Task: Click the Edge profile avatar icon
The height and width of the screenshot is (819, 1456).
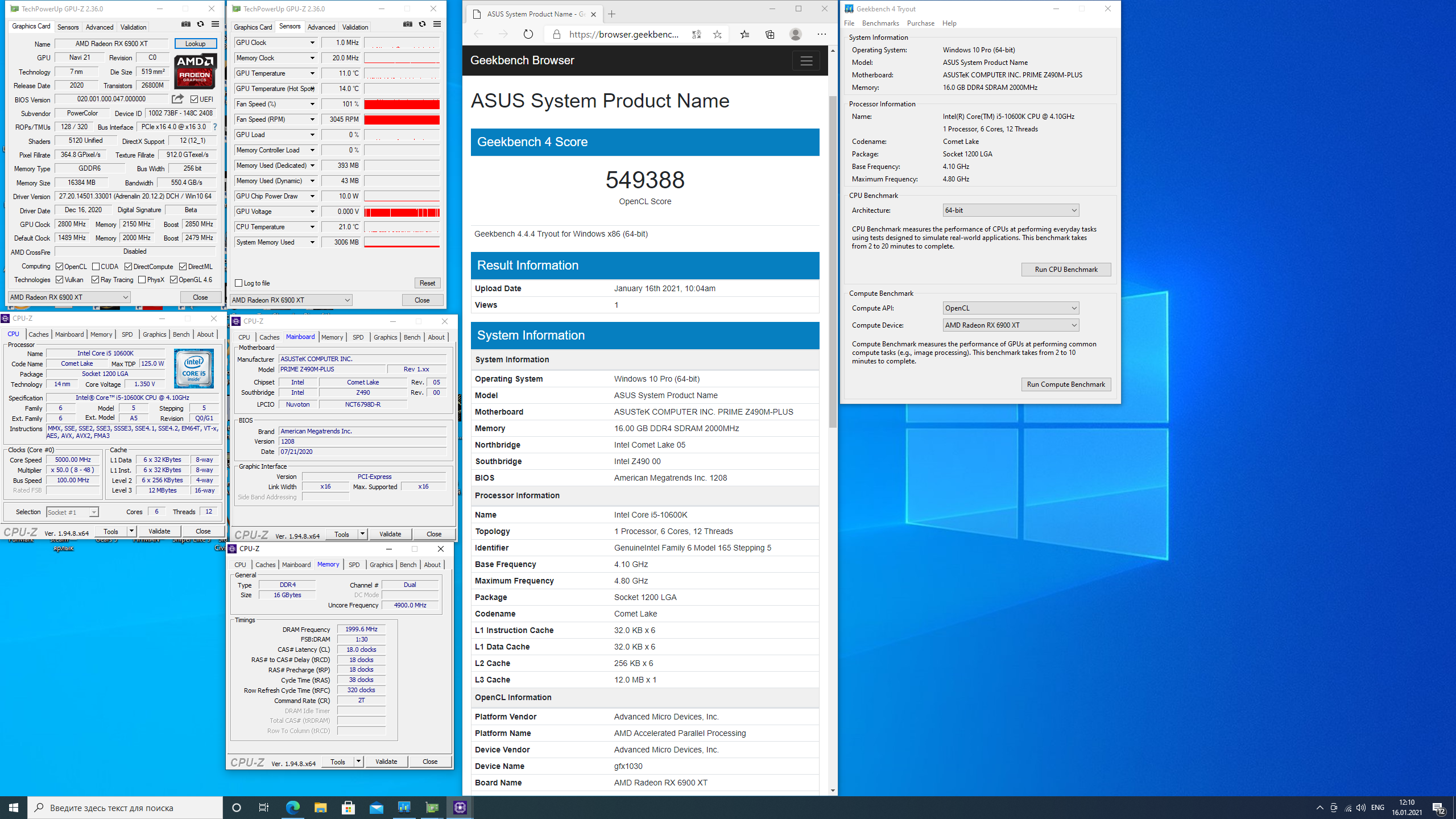Action: coord(796,34)
